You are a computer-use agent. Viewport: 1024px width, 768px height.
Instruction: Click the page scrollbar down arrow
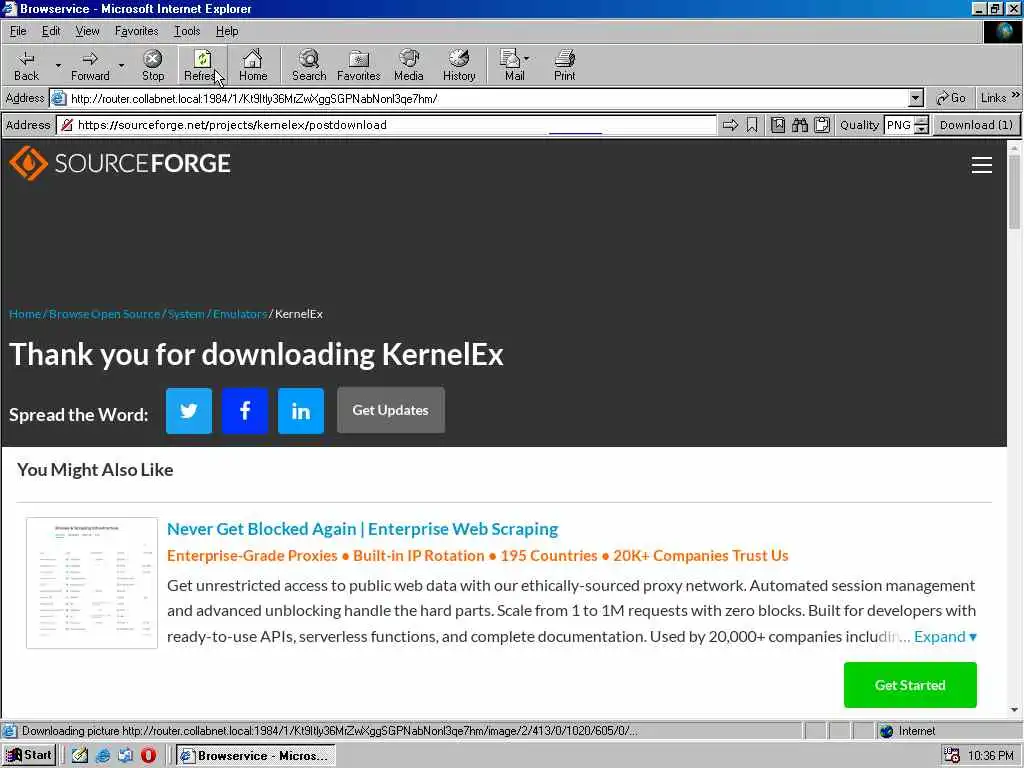[x=1014, y=710]
